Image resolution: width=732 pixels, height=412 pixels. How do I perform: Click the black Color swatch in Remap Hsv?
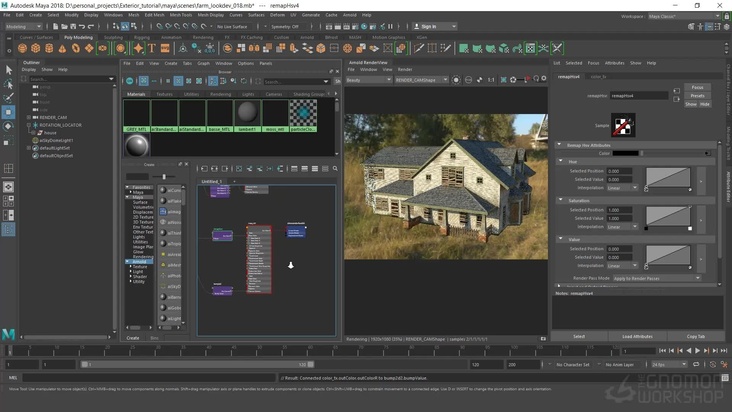[626, 153]
